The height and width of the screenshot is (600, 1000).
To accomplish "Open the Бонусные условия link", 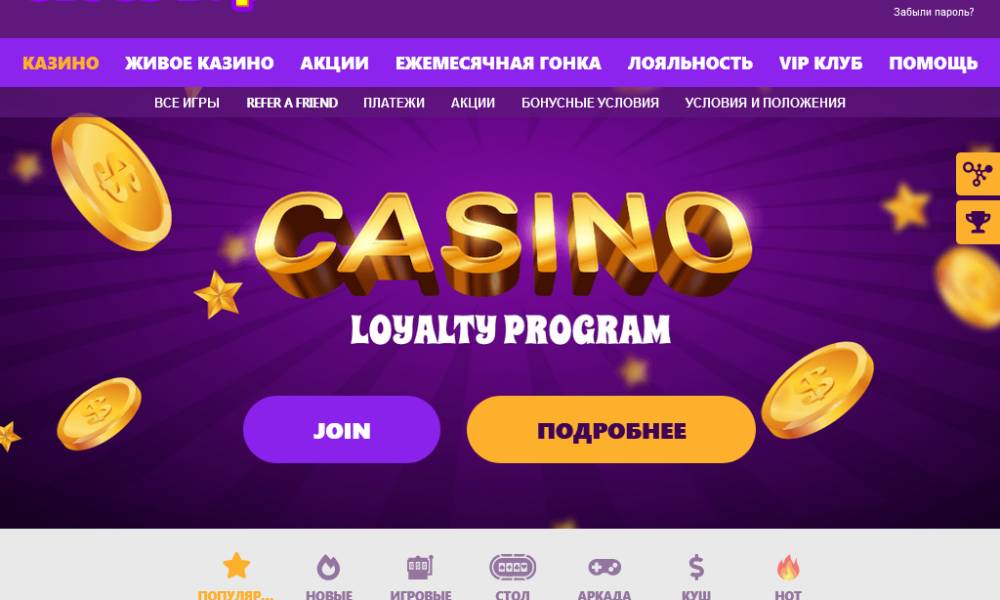I will [x=590, y=103].
